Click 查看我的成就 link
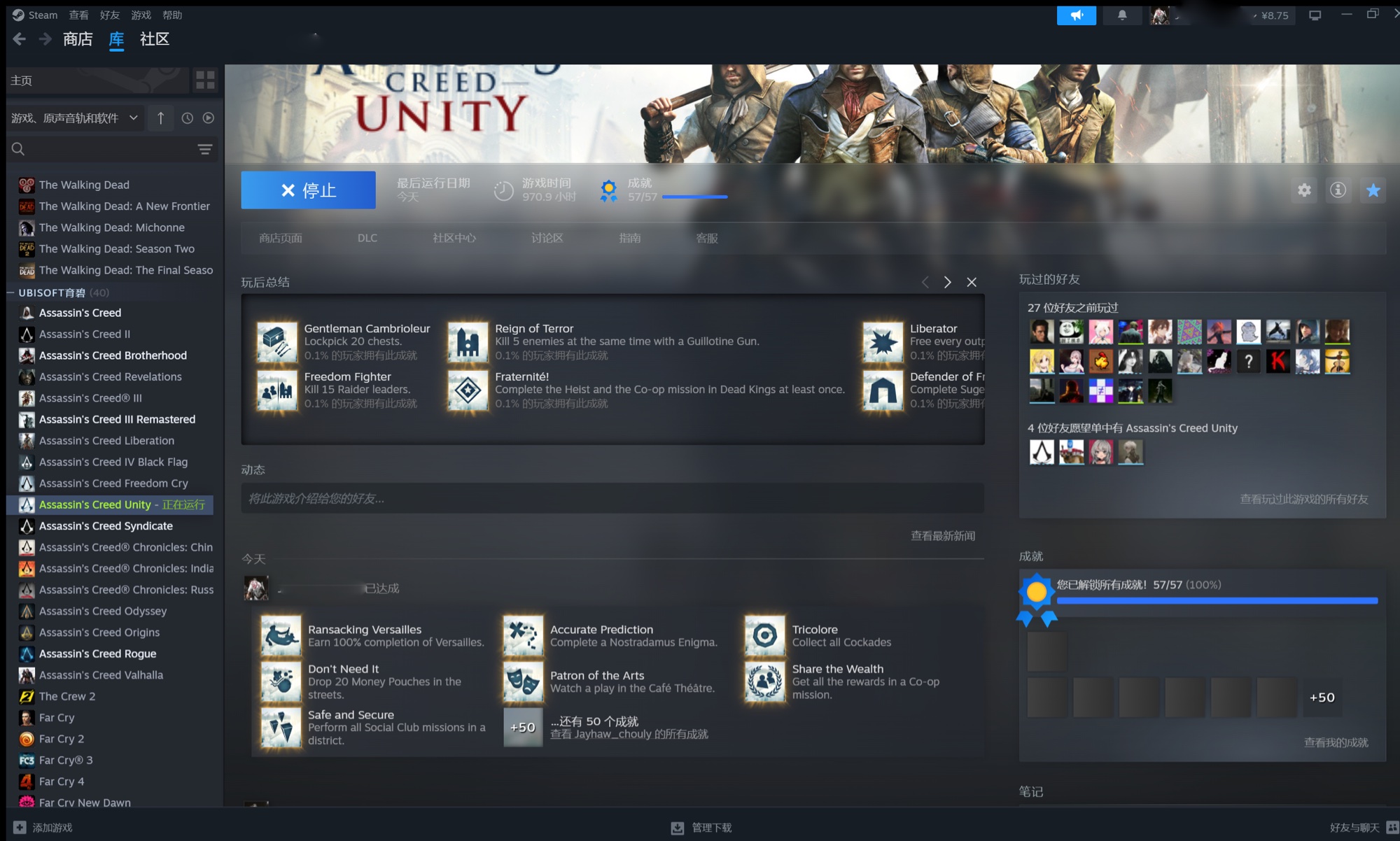Image resolution: width=1400 pixels, height=841 pixels. click(x=1336, y=742)
